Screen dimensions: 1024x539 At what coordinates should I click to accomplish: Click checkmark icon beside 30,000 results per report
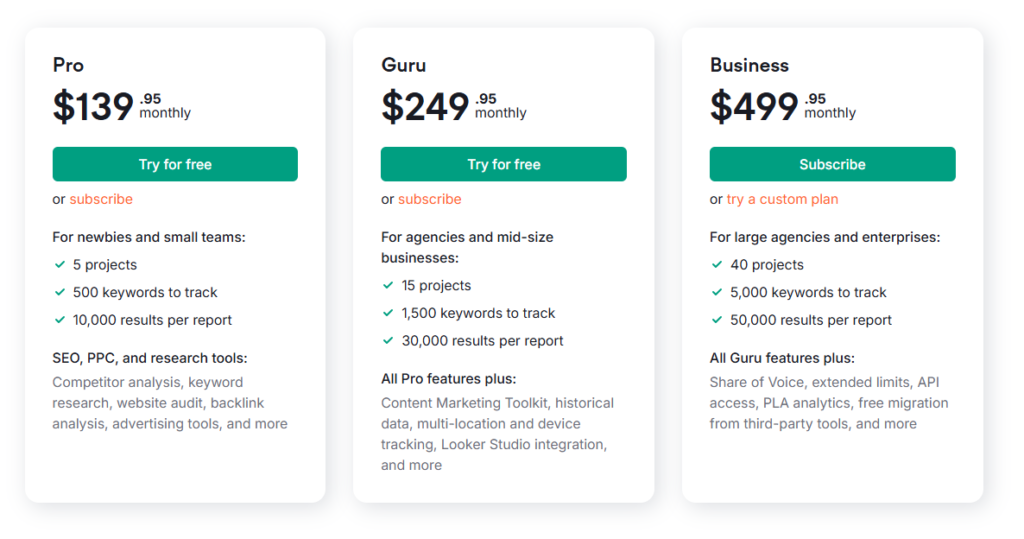[x=388, y=340]
